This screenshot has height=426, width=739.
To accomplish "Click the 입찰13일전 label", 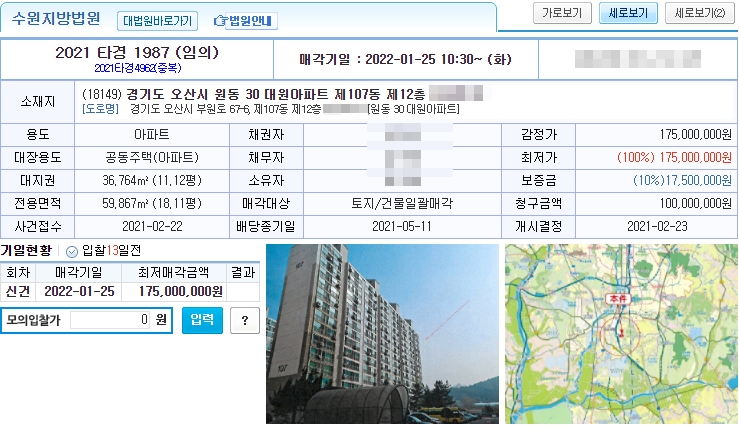I will pyautogui.click(x=112, y=251).
